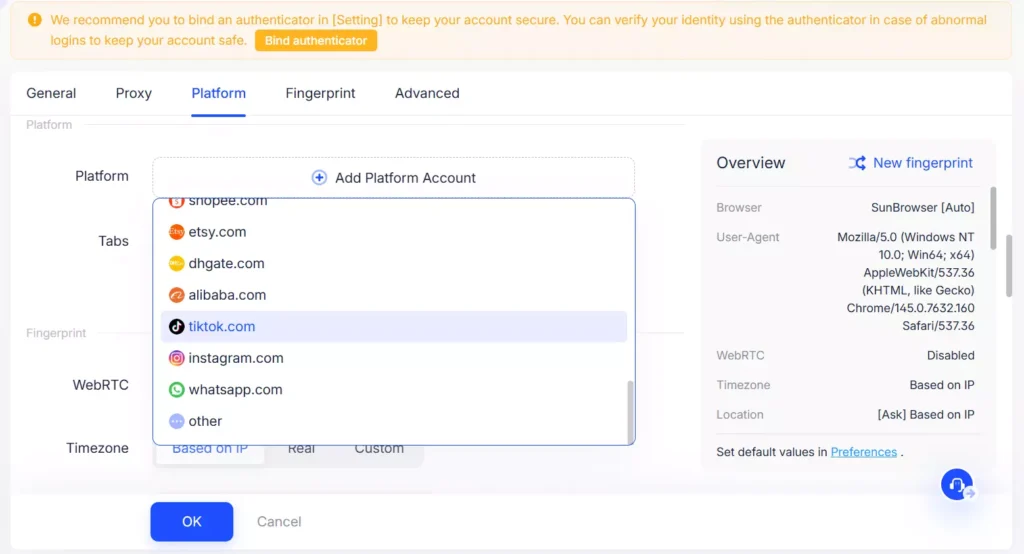Screen dimensions: 1024x554
Task: Open the support headset chat icon
Action: tap(957, 485)
